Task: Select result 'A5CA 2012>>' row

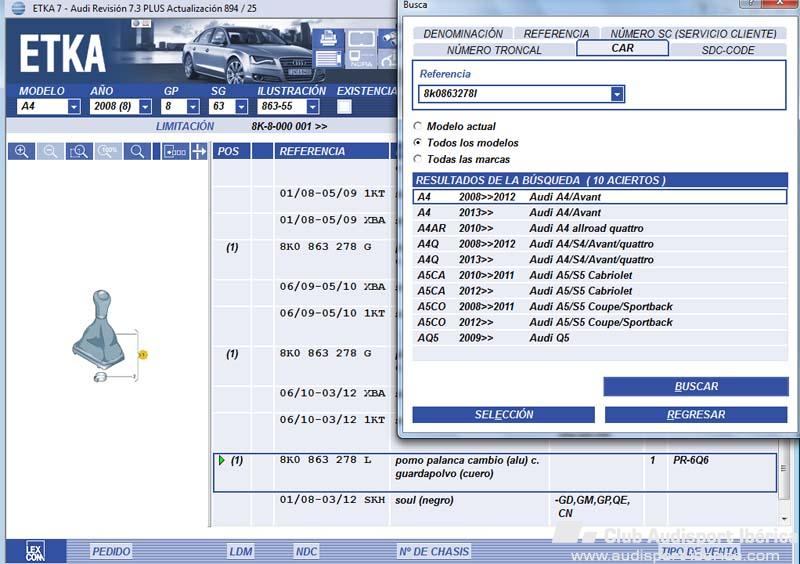Action: 599,291
